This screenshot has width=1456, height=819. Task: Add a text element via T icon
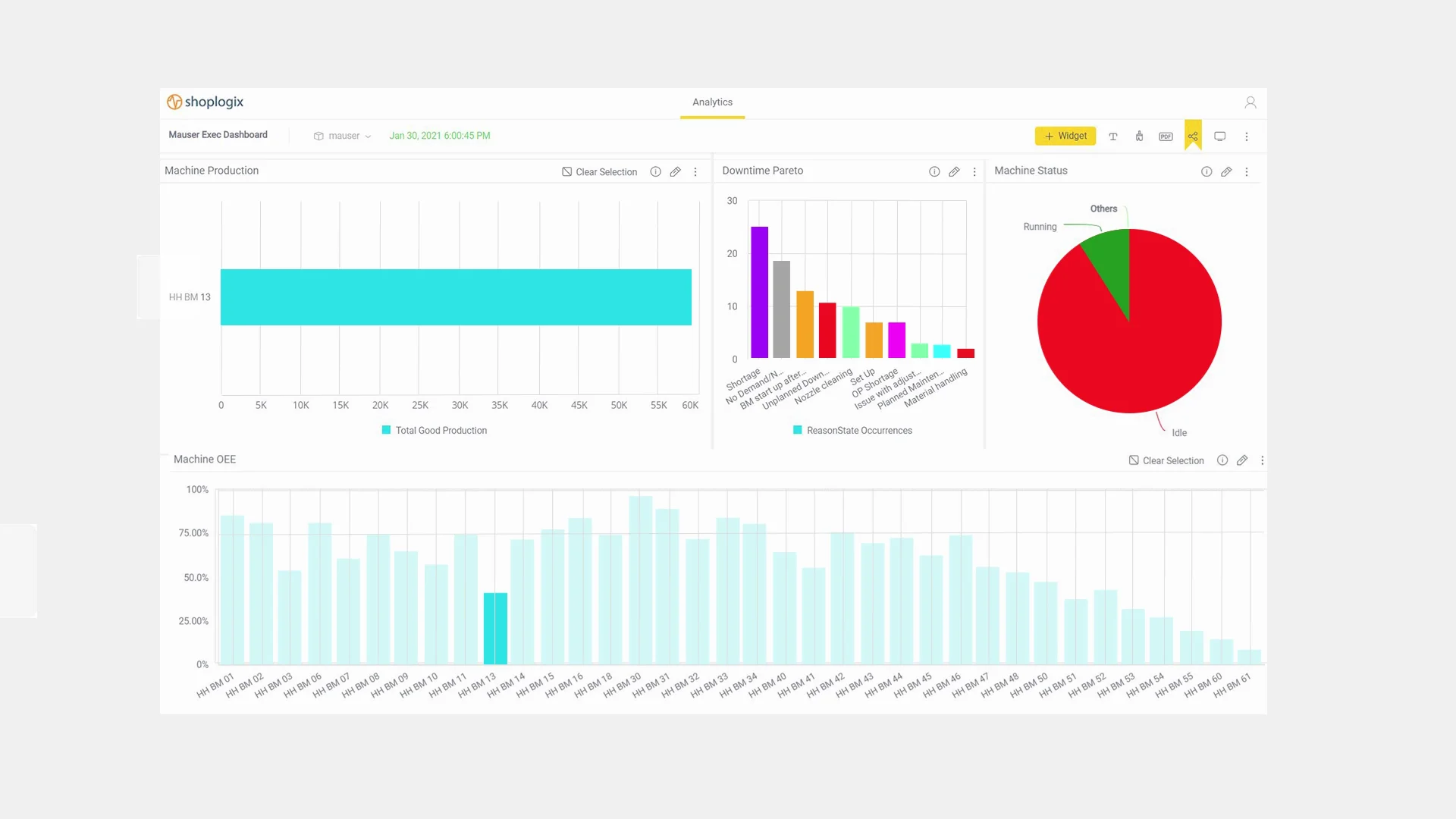click(x=1113, y=136)
